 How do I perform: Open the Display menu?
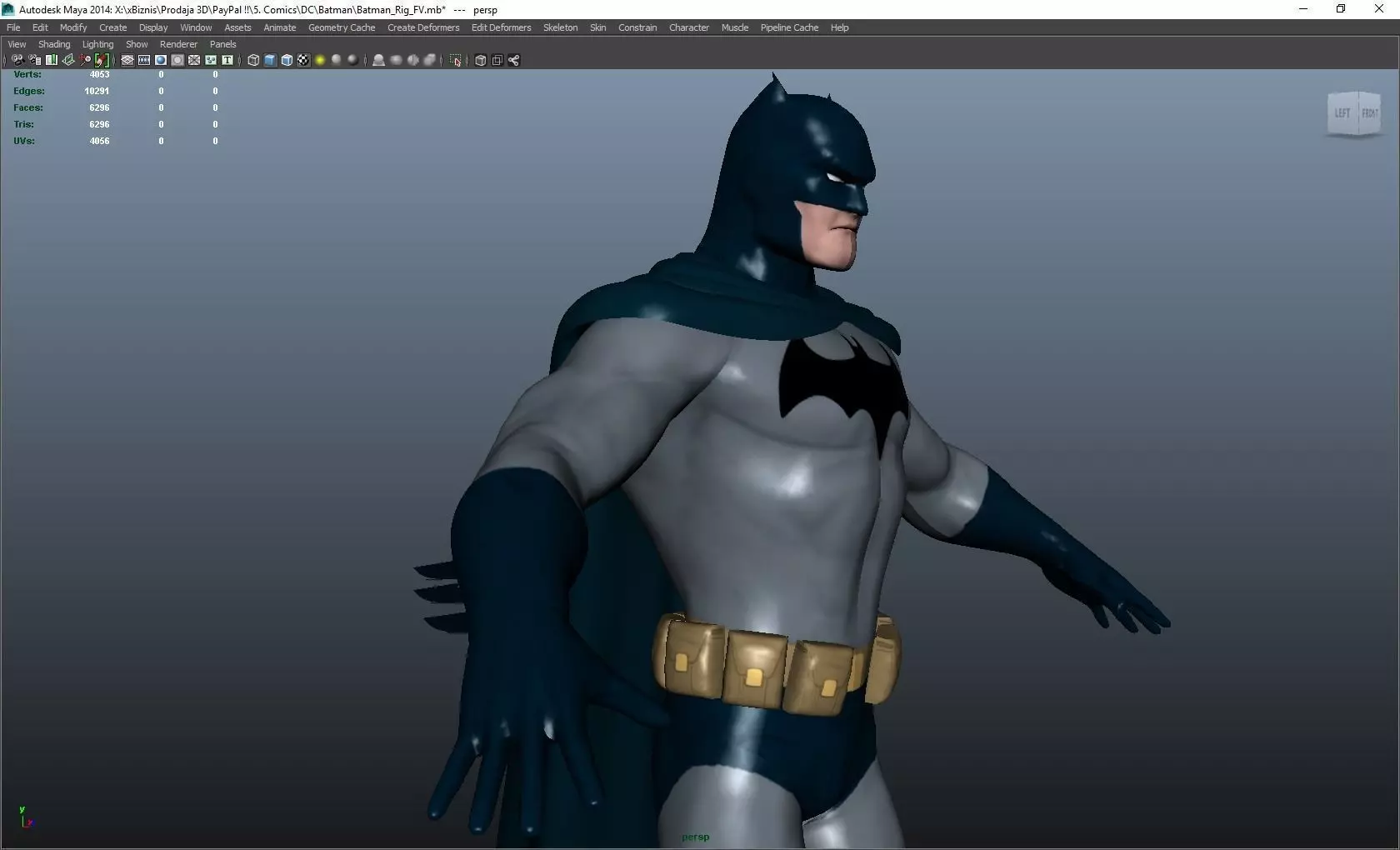(153, 27)
